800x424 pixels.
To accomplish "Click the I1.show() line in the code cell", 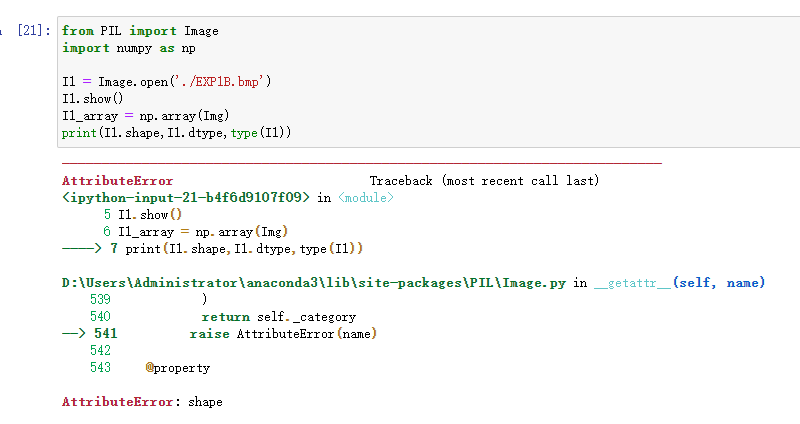I will pyautogui.click(x=93, y=98).
